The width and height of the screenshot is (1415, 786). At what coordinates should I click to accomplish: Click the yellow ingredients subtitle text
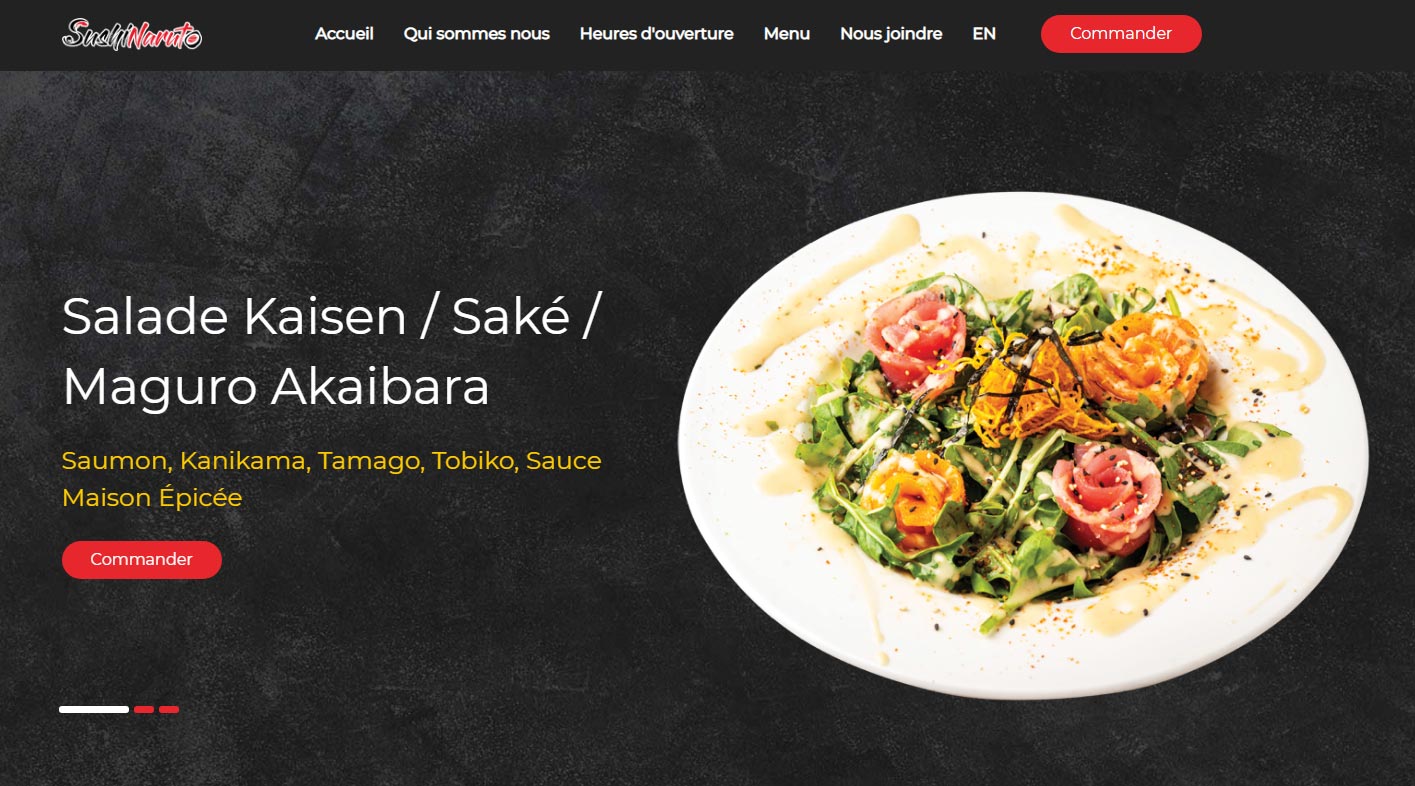[x=332, y=479]
